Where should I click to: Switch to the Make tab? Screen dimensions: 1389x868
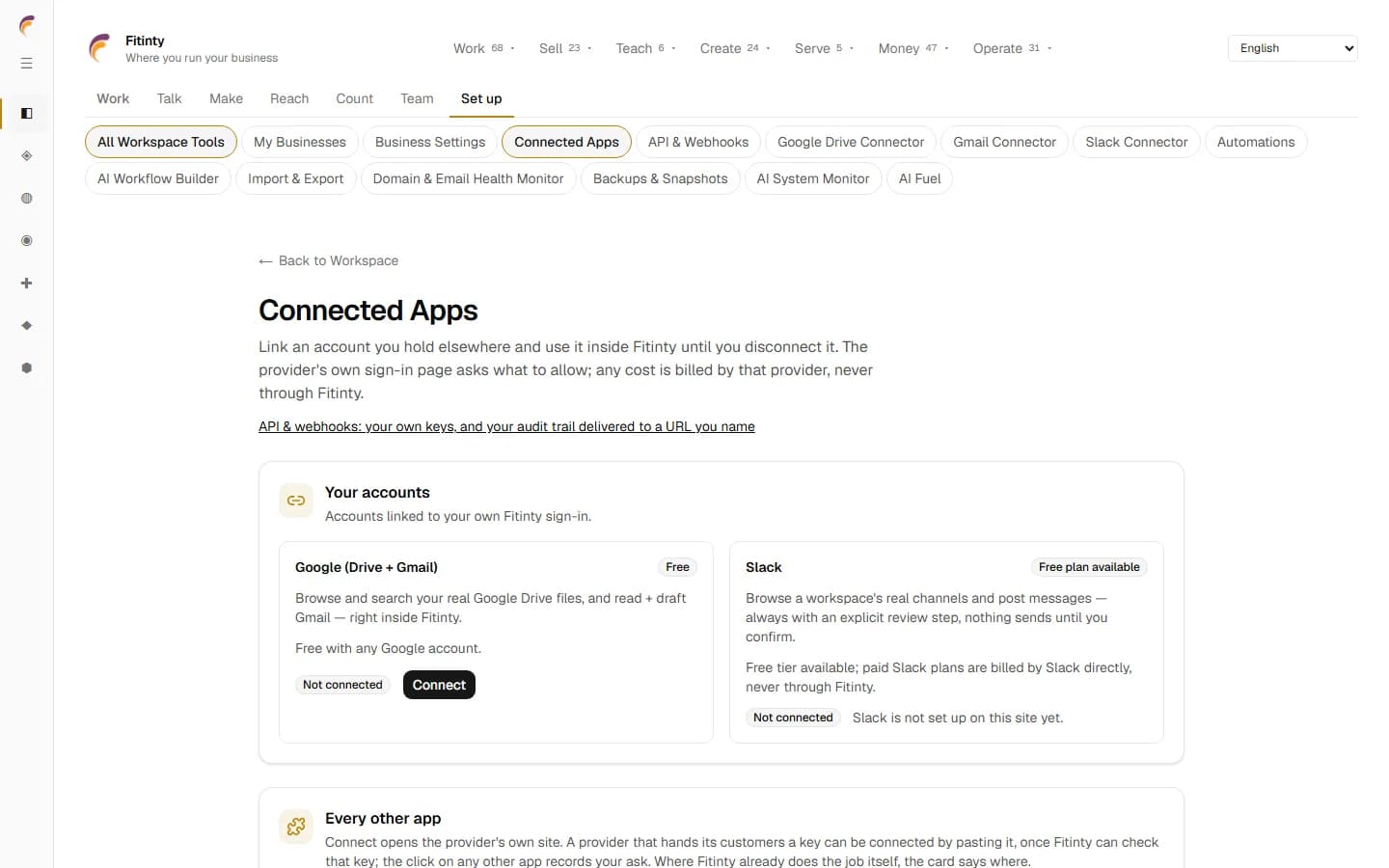click(226, 98)
